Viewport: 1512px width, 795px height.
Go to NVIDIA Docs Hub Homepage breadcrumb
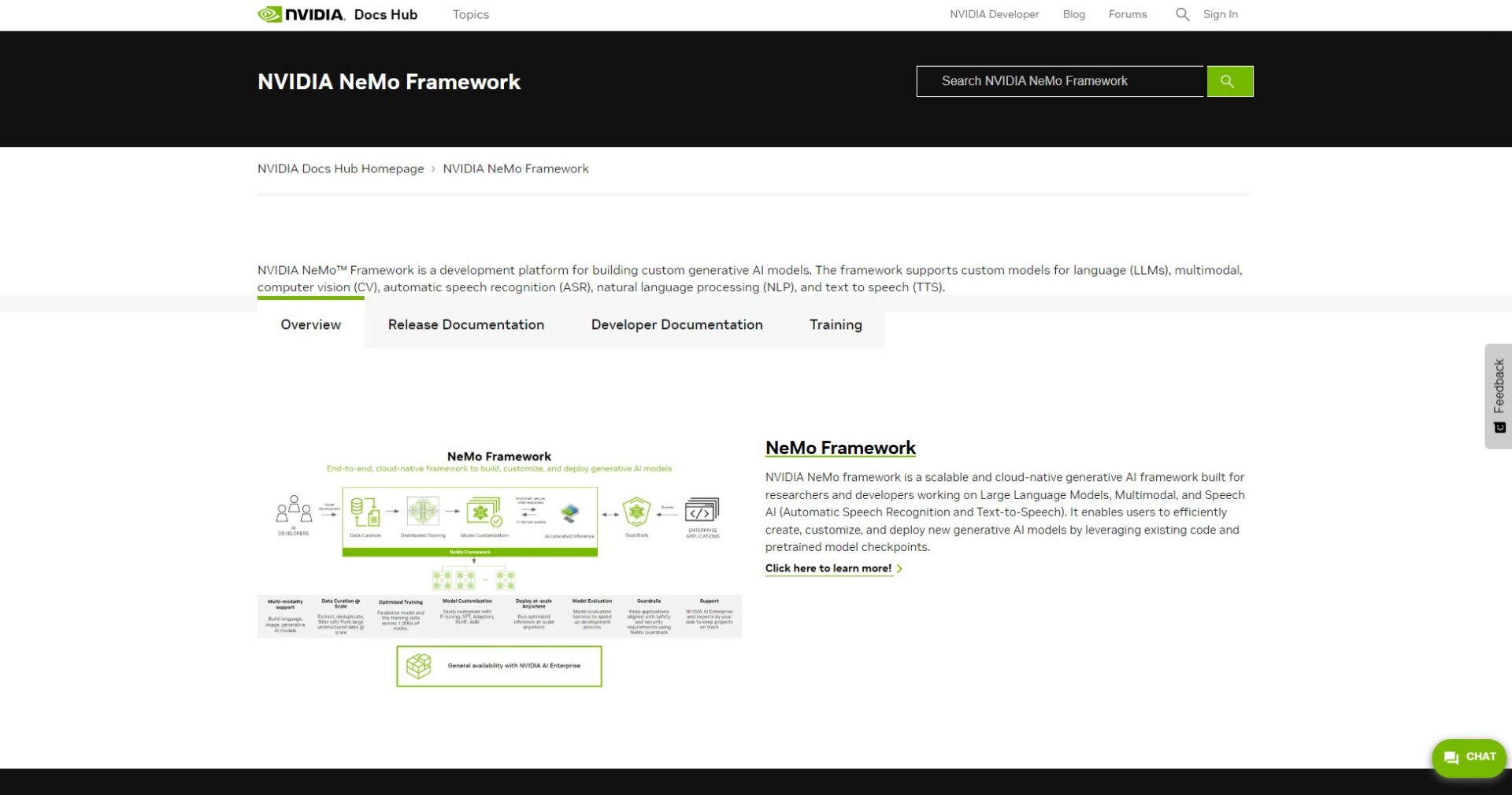[340, 168]
